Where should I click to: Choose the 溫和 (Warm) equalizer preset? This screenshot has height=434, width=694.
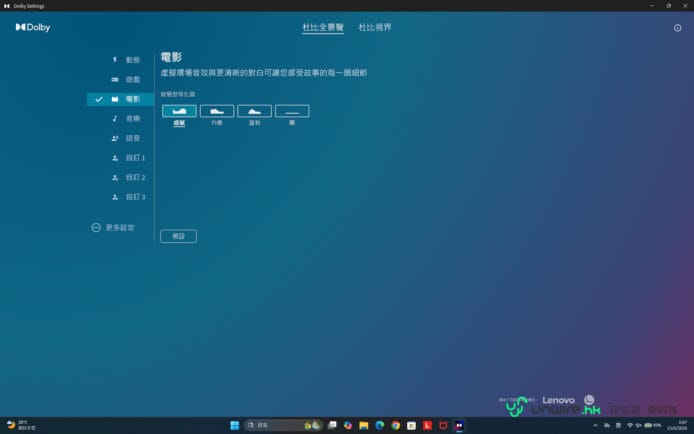tap(254, 111)
